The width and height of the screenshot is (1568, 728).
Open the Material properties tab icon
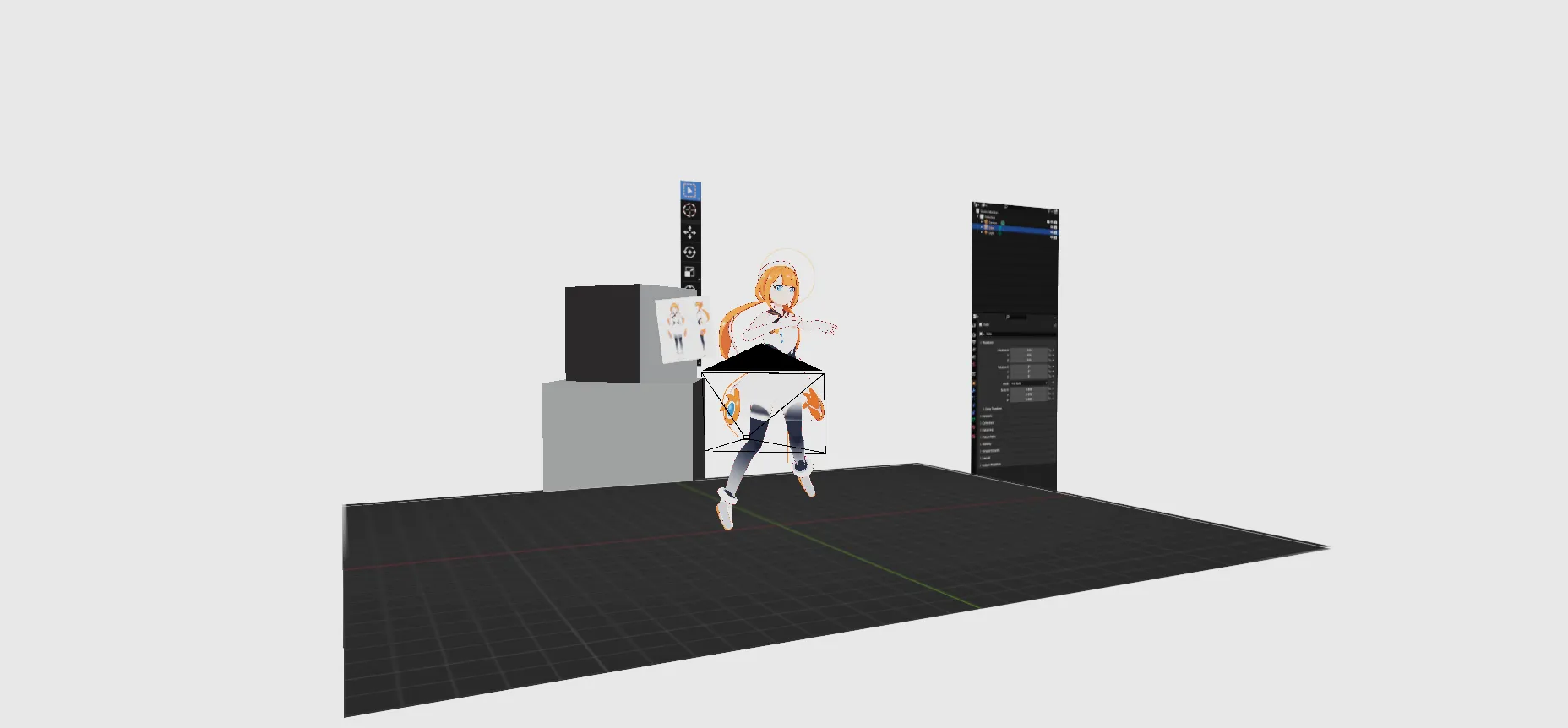pos(974,426)
